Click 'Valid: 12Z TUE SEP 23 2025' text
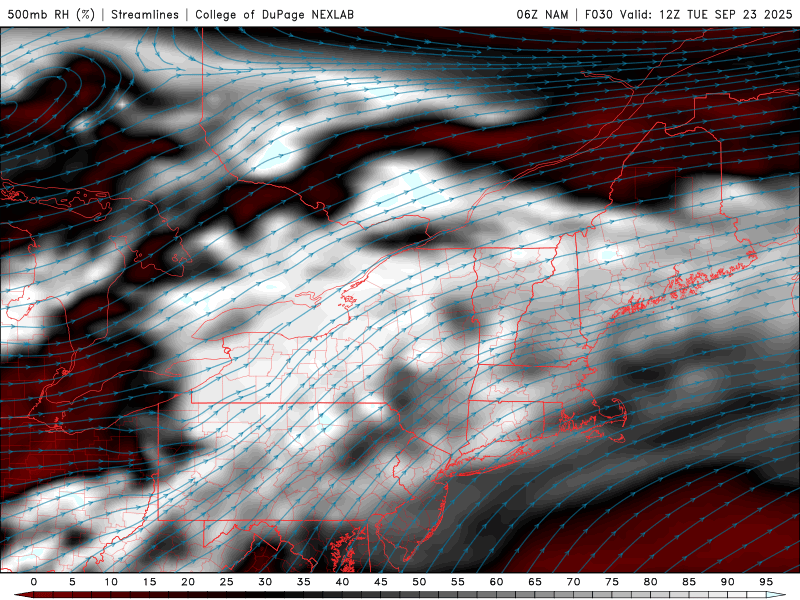This screenshot has width=800, height=600. [706, 14]
